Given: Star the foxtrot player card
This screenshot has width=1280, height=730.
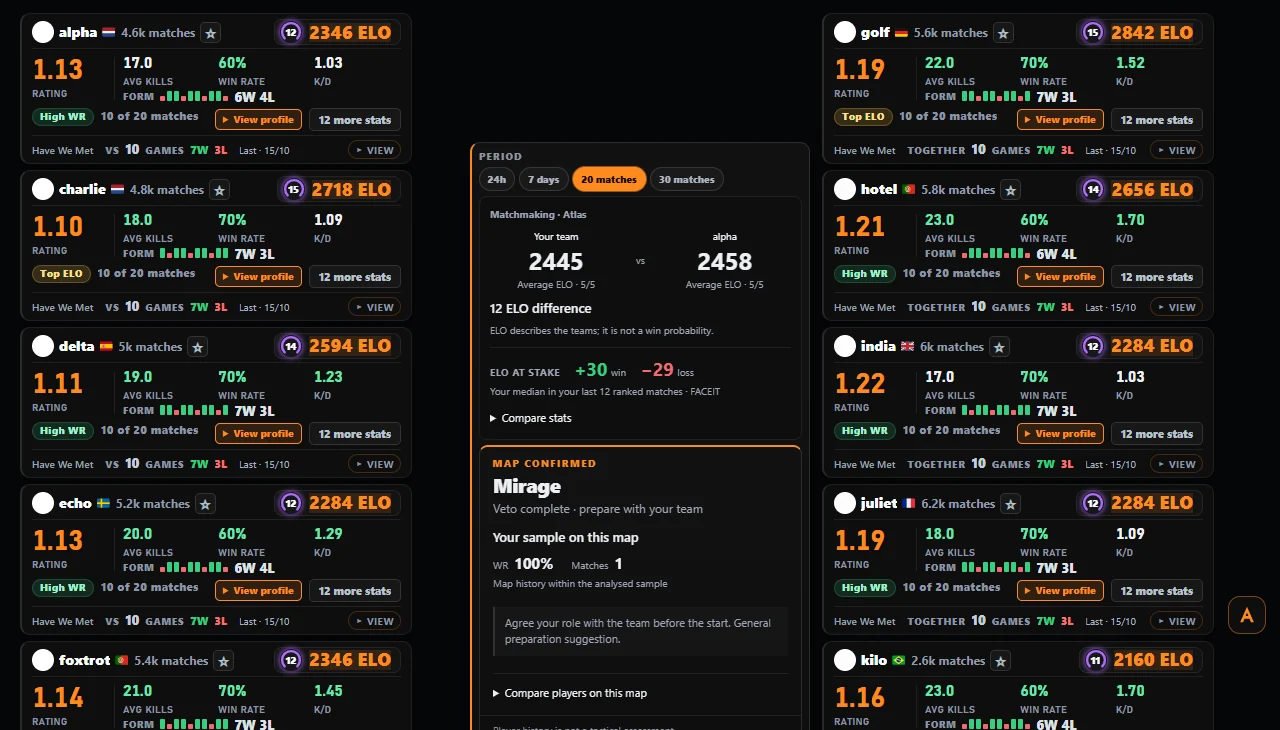Looking at the screenshot, I should (x=224, y=661).
